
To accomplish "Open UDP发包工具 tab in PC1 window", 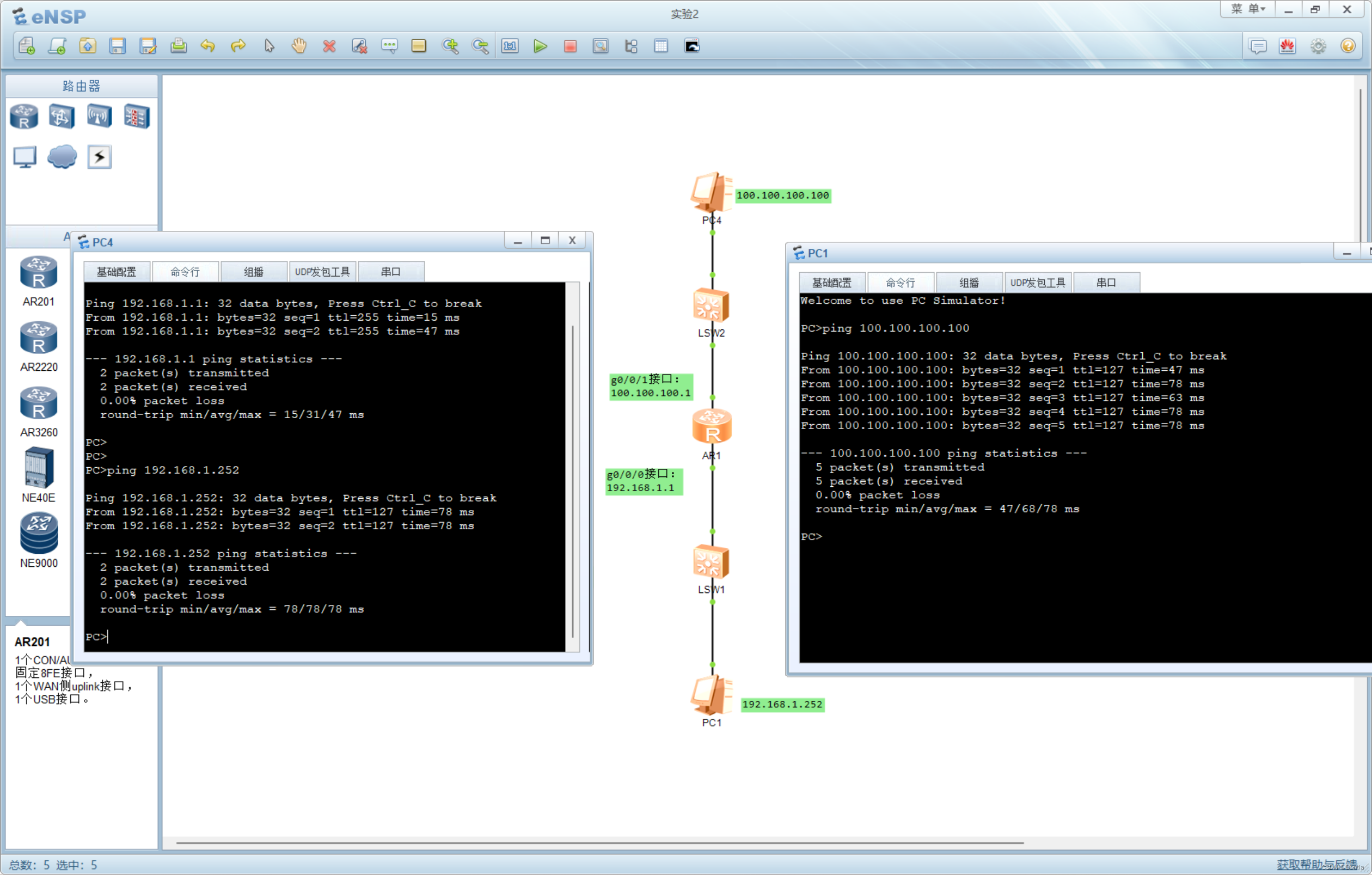I will click(x=1038, y=283).
